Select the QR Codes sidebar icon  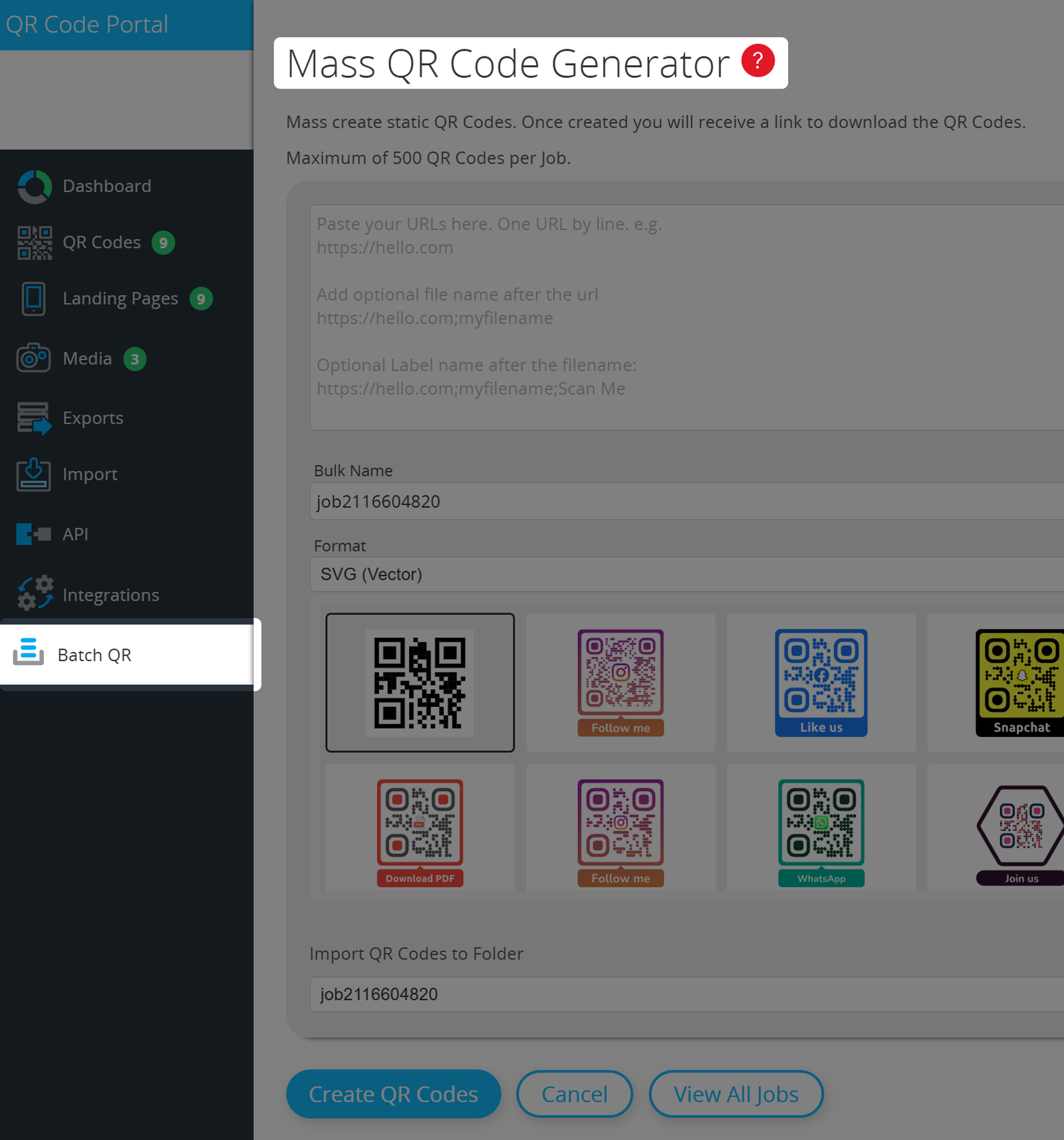(x=33, y=242)
